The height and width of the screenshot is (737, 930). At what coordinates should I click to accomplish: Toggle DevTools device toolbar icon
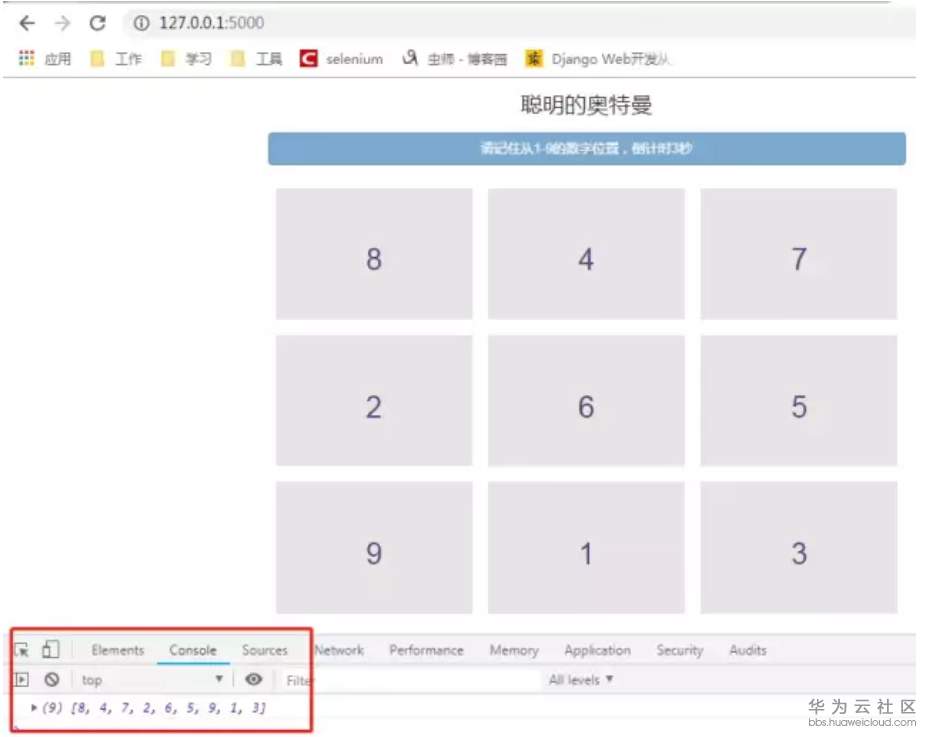click(x=50, y=649)
